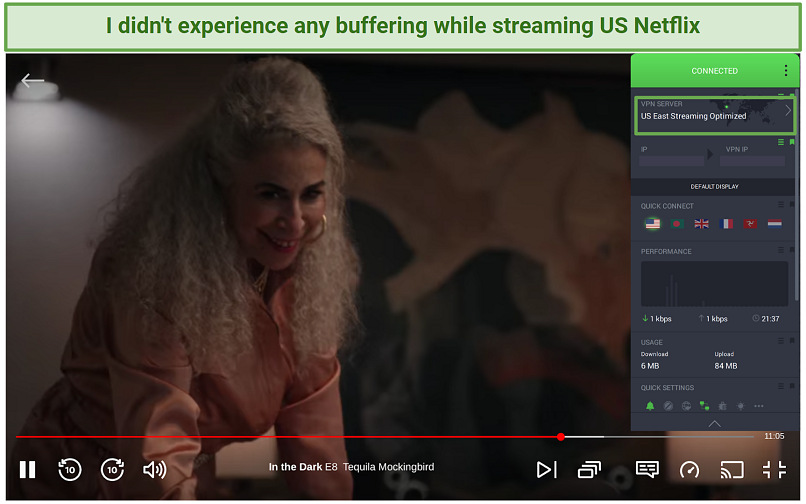Click the 21:37 connection duration
The height and width of the screenshot is (504, 806).
point(766,319)
